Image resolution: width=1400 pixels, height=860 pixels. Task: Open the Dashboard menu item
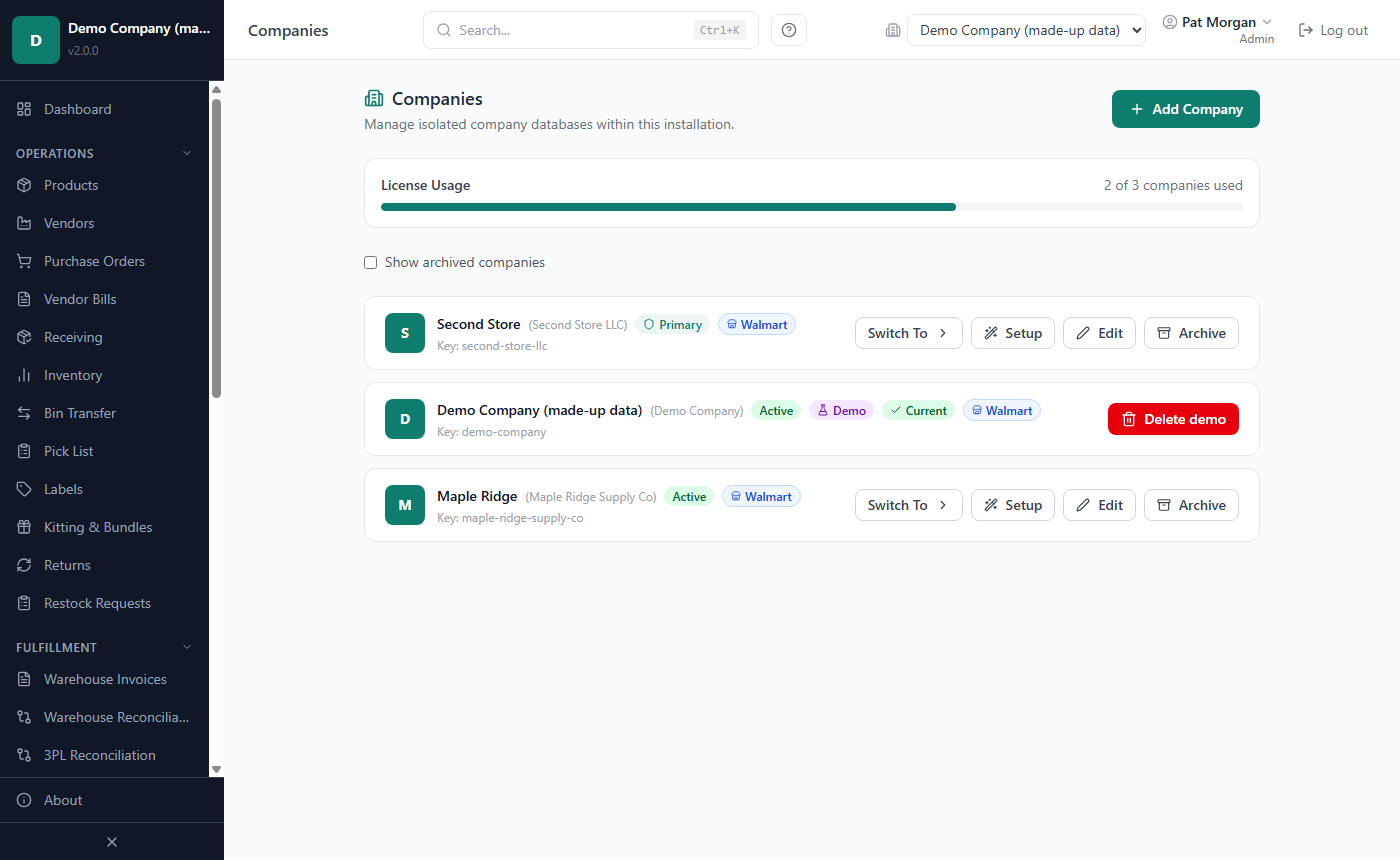tap(104, 109)
